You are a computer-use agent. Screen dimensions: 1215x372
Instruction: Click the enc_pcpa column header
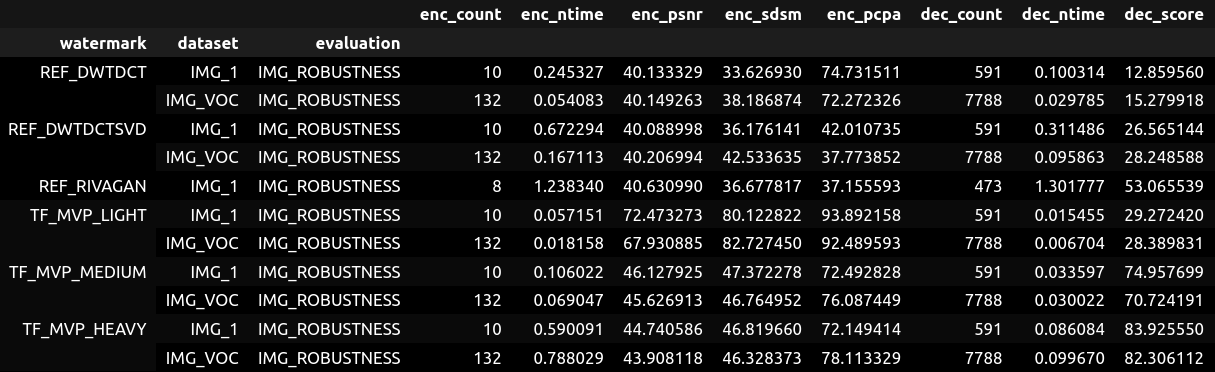[865, 14]
